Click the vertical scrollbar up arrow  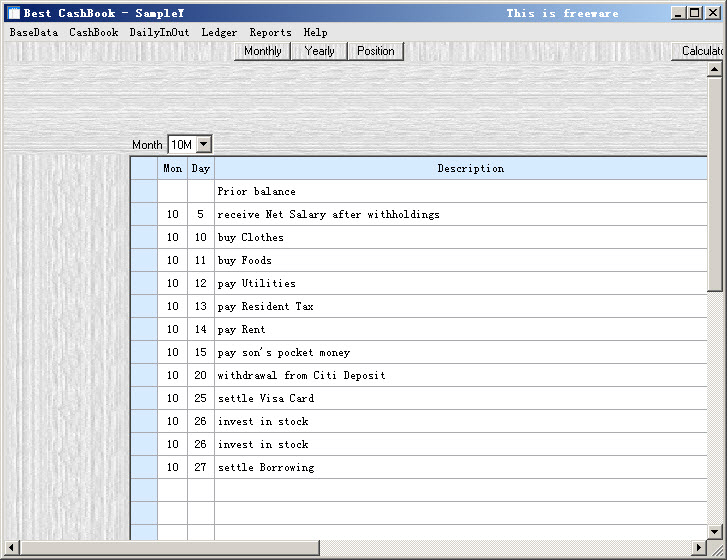[x=714, y=69]
